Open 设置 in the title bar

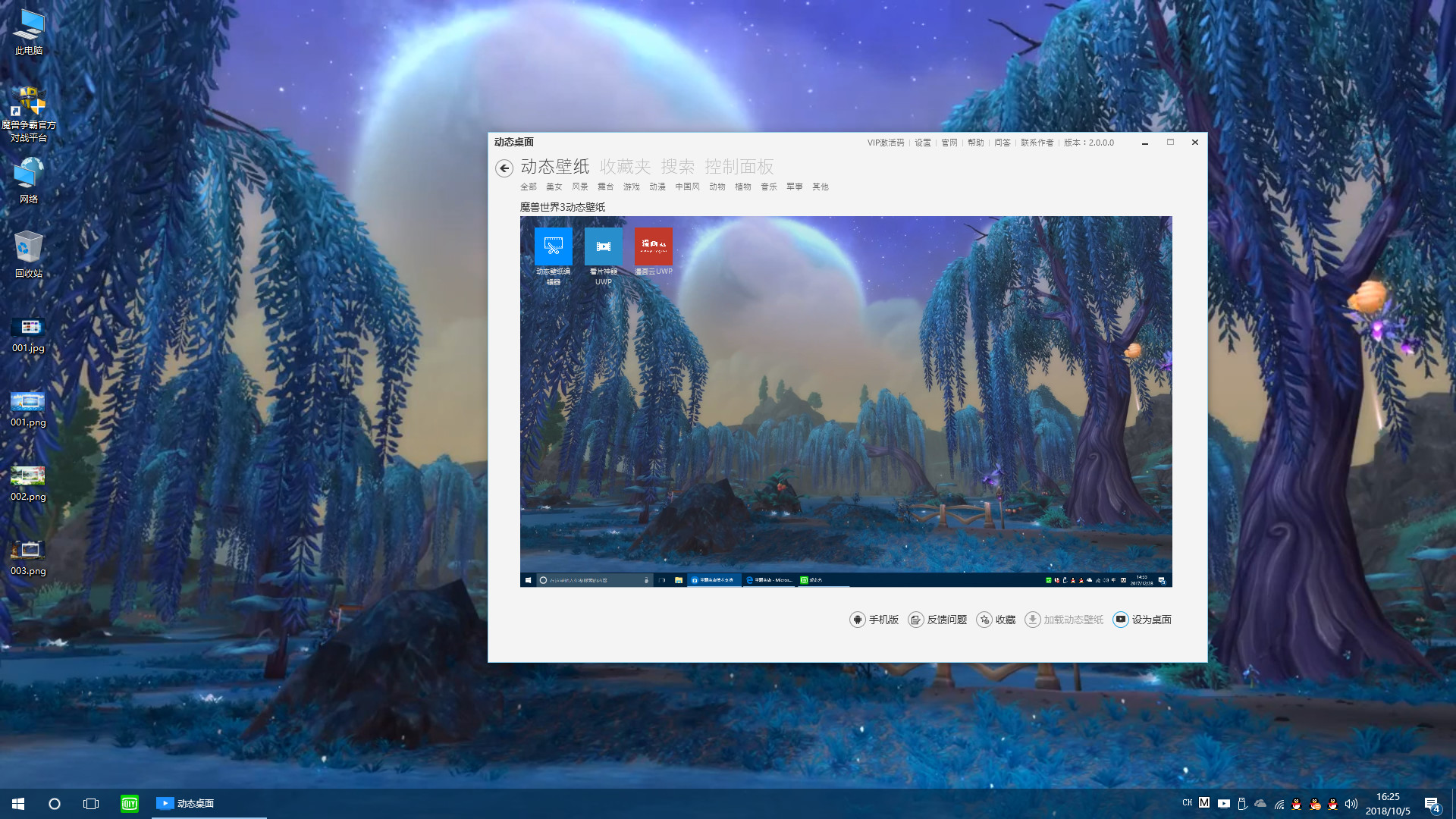coord(922,143)
